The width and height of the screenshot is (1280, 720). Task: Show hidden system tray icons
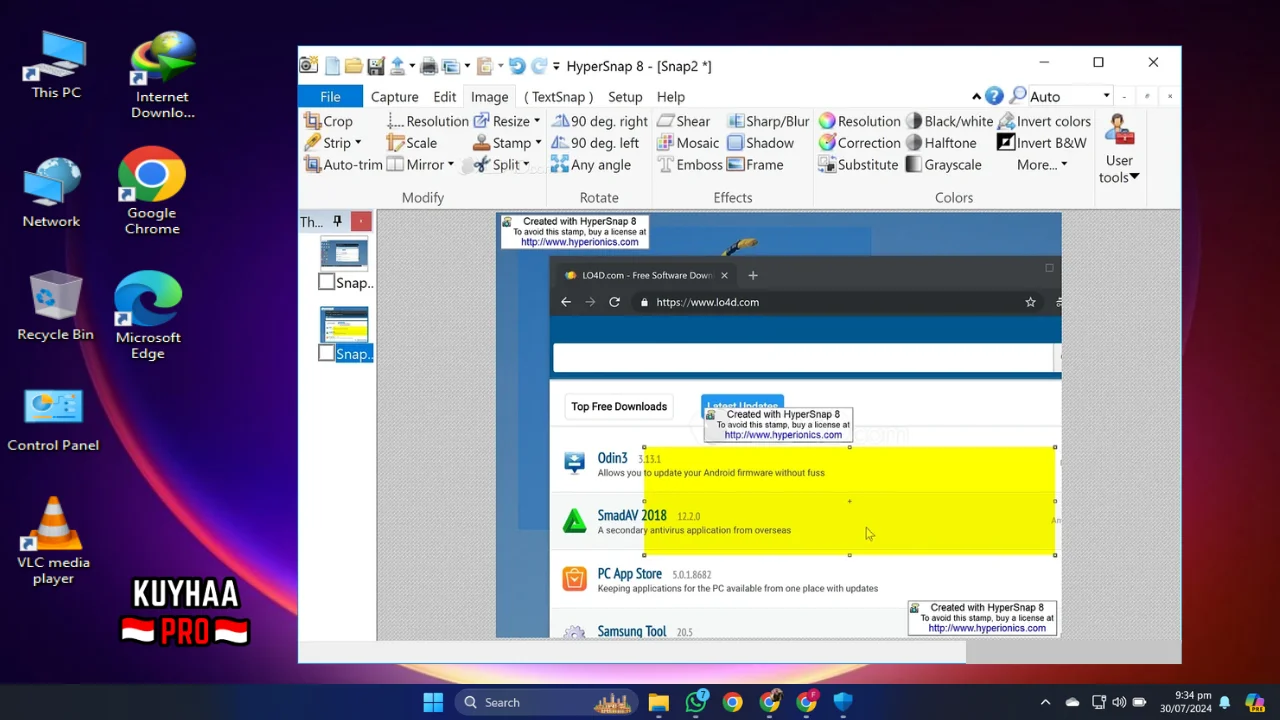pyautogui.click(x=1045, y=702)
